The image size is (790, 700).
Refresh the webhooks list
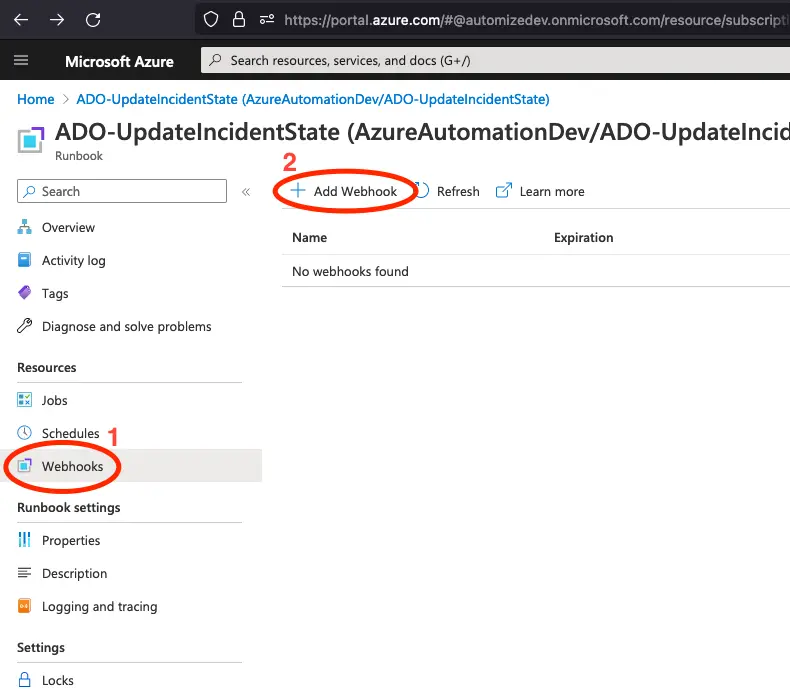coord(447,191)
